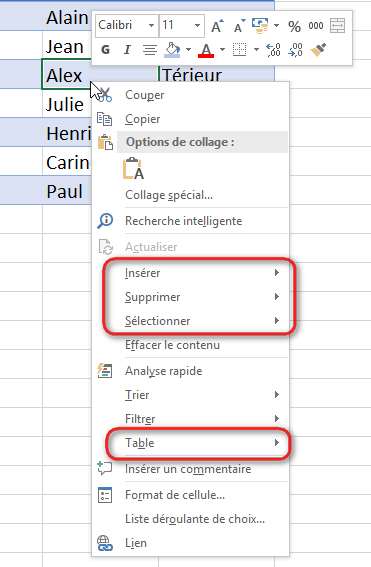Open Format de cellule dialog
This screenshot has width=371, height=567.
(x=190, y=495)
